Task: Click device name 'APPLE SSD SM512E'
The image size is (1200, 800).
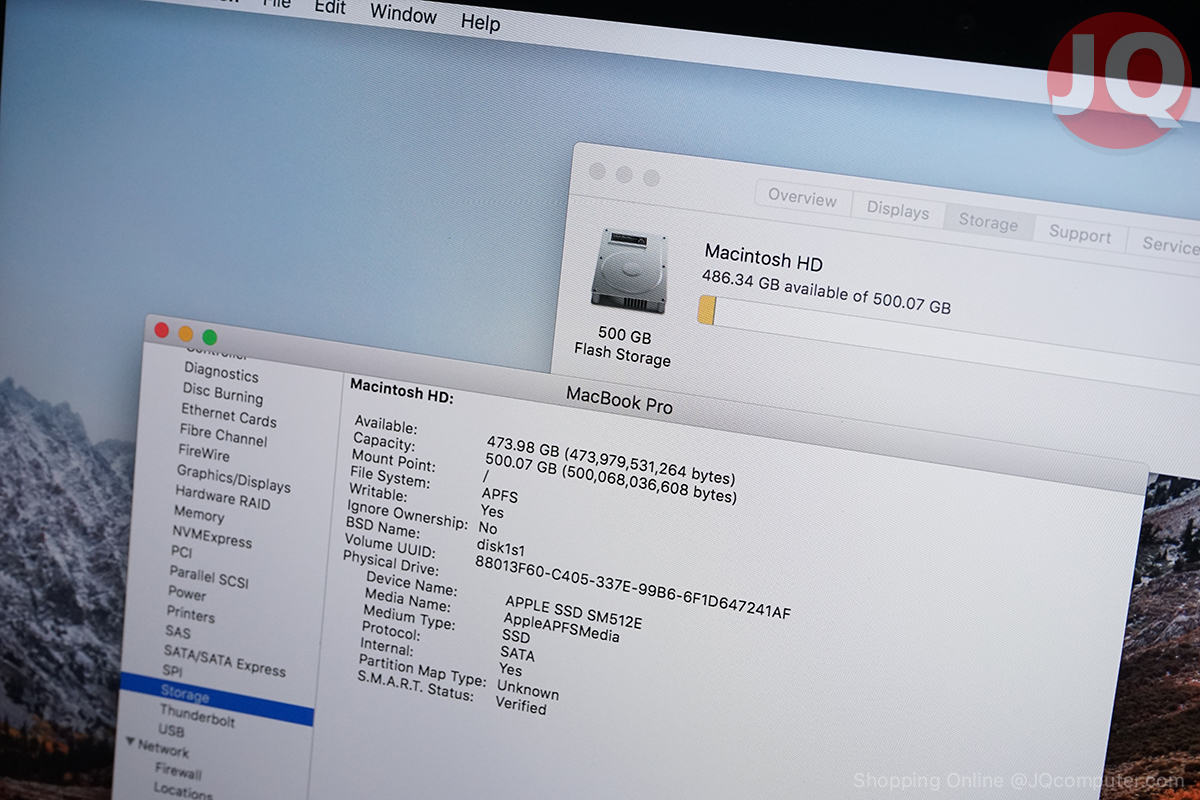Action: (573, 611)
